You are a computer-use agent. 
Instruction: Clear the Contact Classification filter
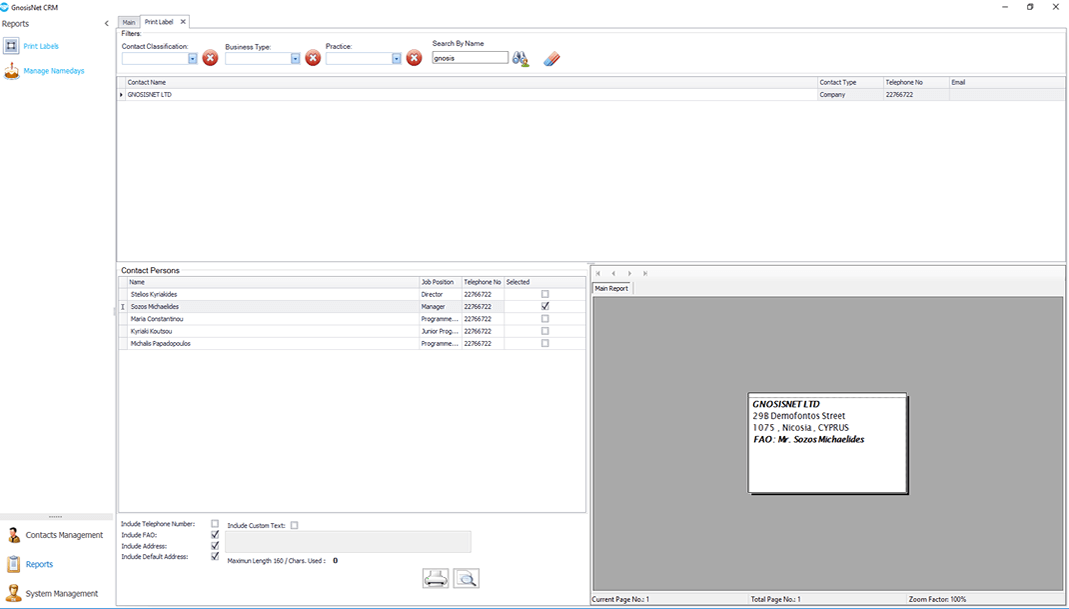point(210,58)
